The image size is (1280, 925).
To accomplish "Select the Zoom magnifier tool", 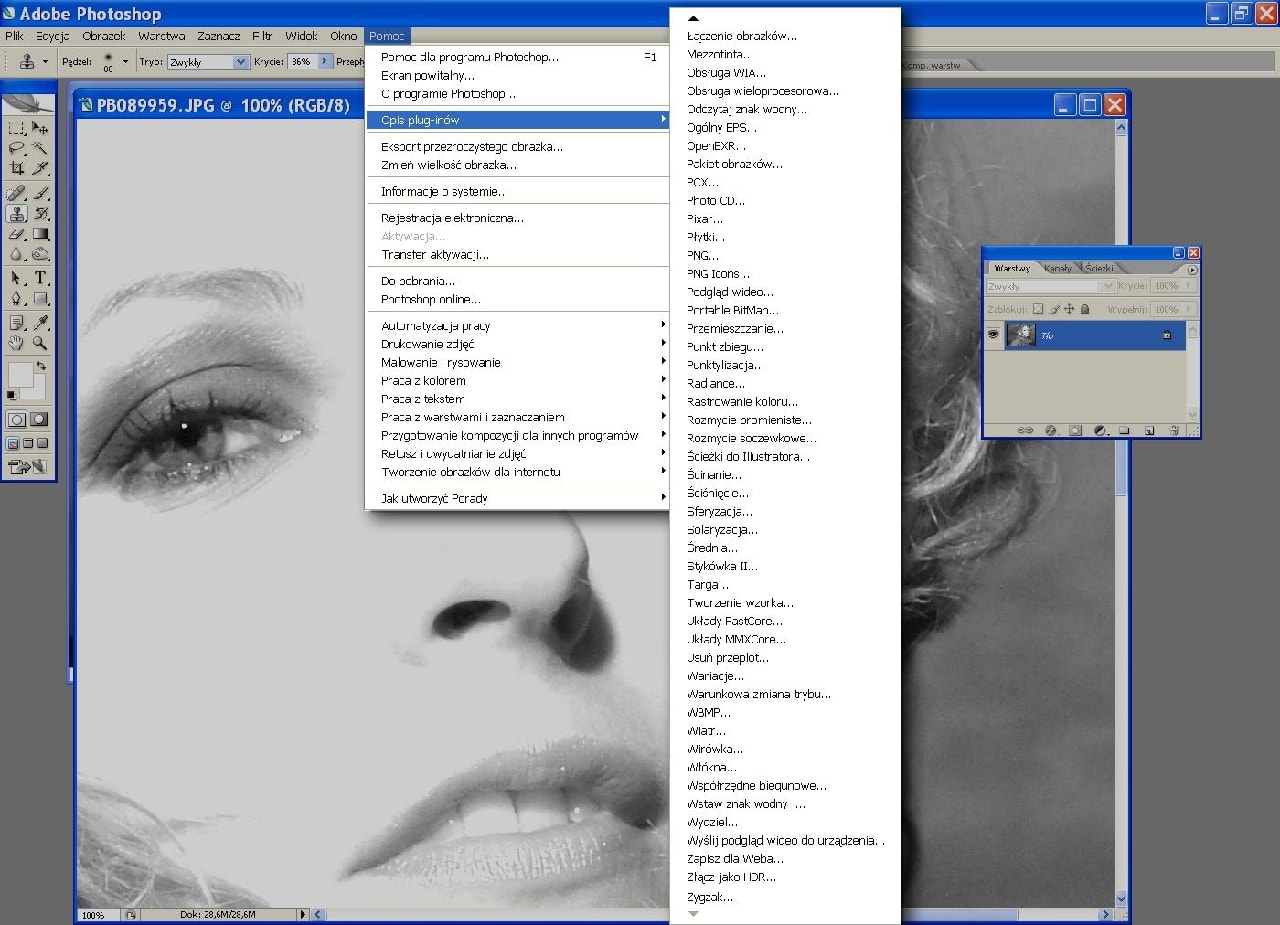I will pos(41,343).
